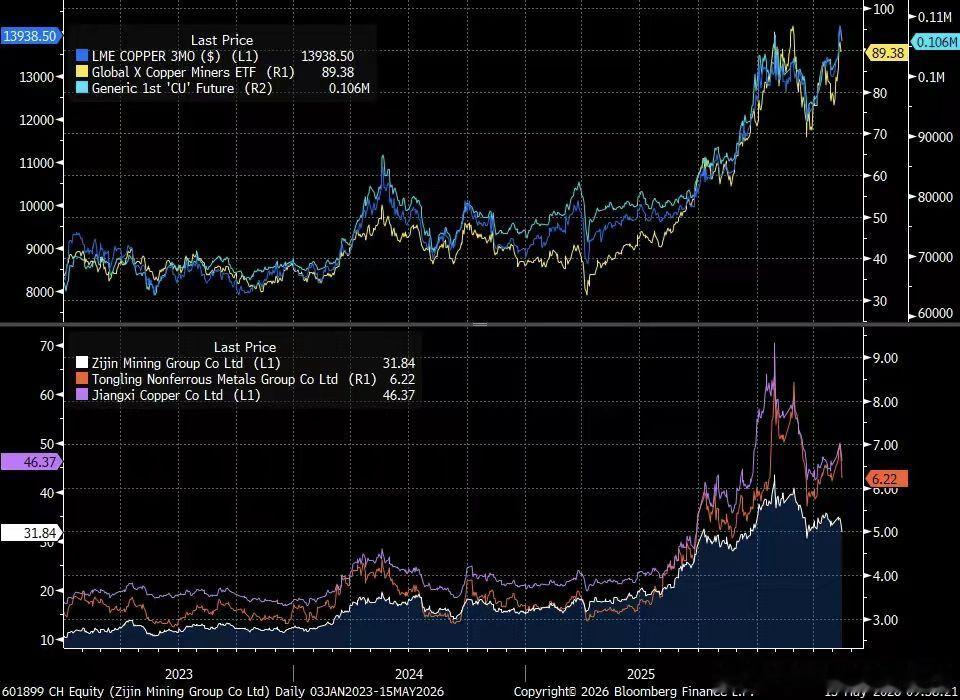This screenshot has width=960, height=700.
Task: Click the blue 13938.50 axis price tag
Action: (31, 36)
